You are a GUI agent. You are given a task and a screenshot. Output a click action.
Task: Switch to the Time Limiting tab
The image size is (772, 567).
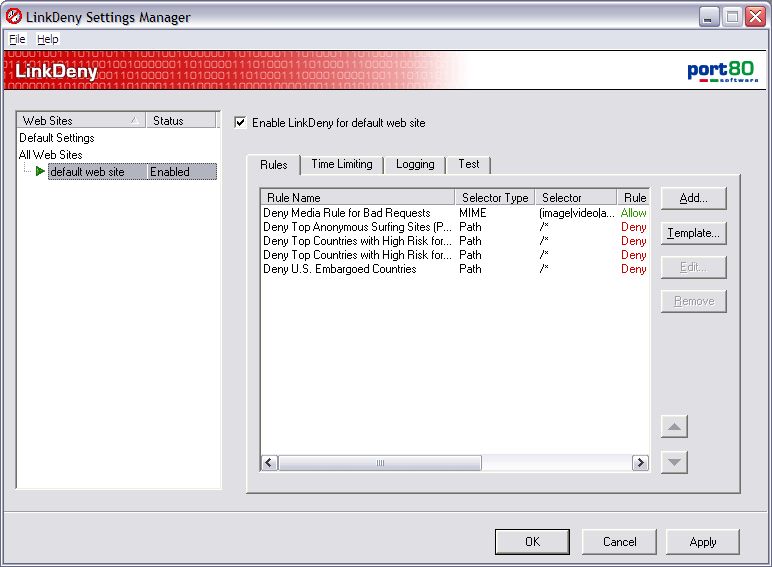point(341,164)
